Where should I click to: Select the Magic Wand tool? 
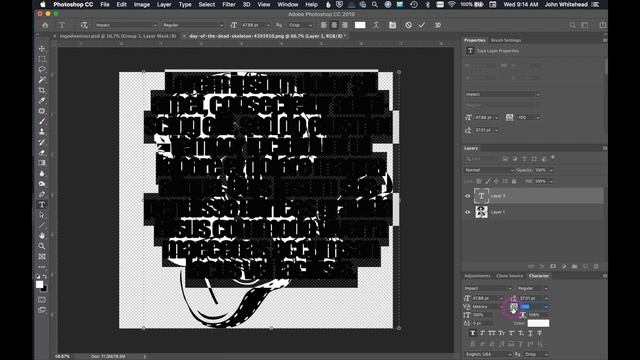point(42,80)
